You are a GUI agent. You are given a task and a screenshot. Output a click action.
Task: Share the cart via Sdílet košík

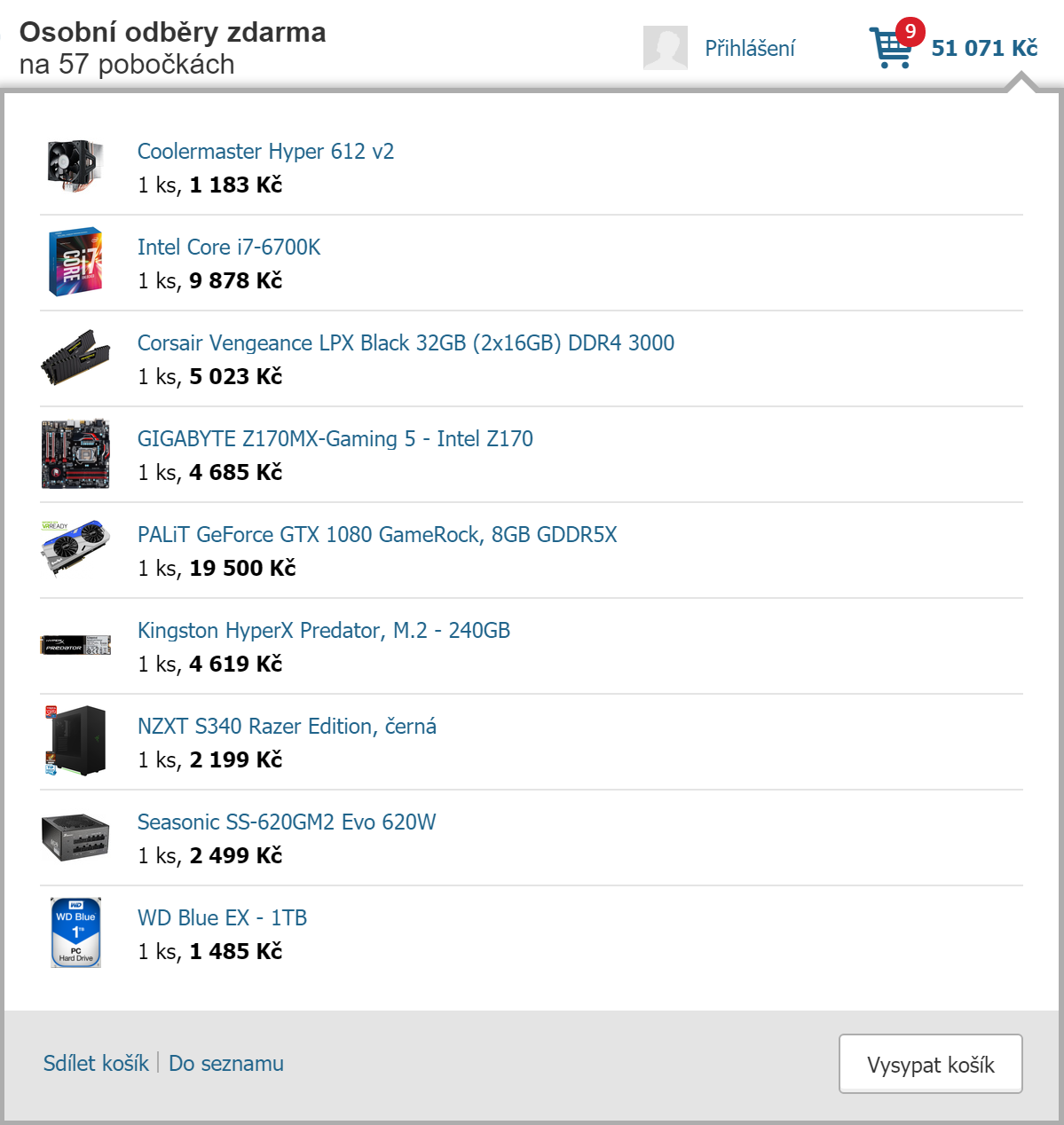pos(96,1063)
